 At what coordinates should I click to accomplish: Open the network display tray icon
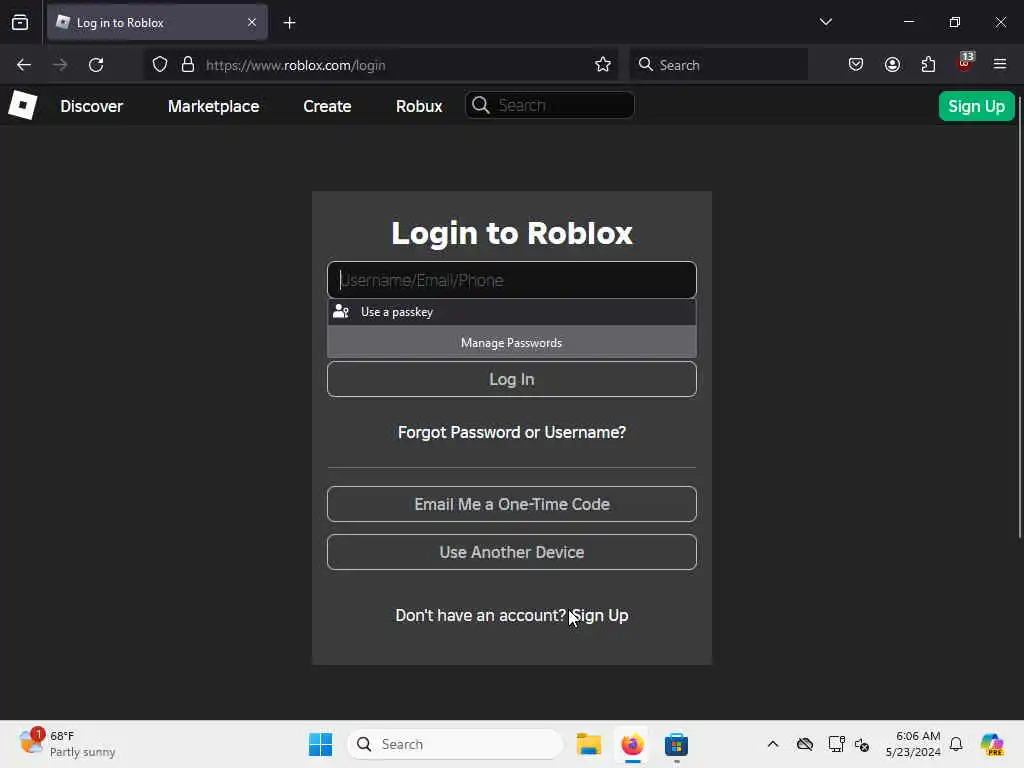[836, 744]
